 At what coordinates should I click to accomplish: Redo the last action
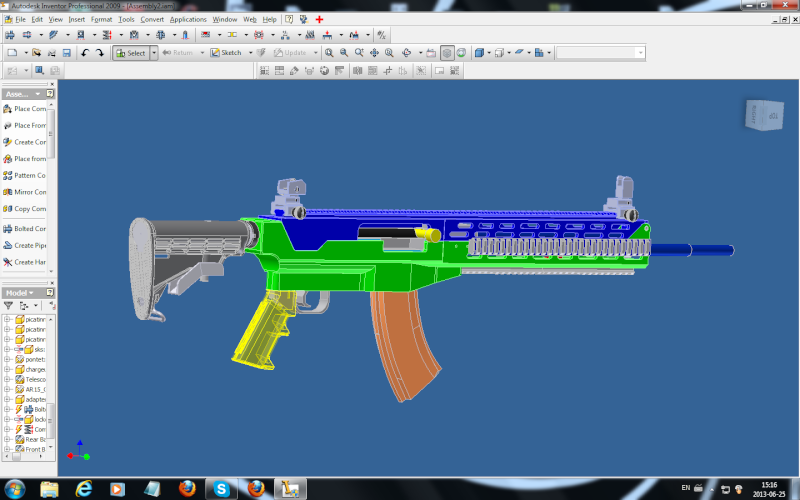(x=99, y=53)
